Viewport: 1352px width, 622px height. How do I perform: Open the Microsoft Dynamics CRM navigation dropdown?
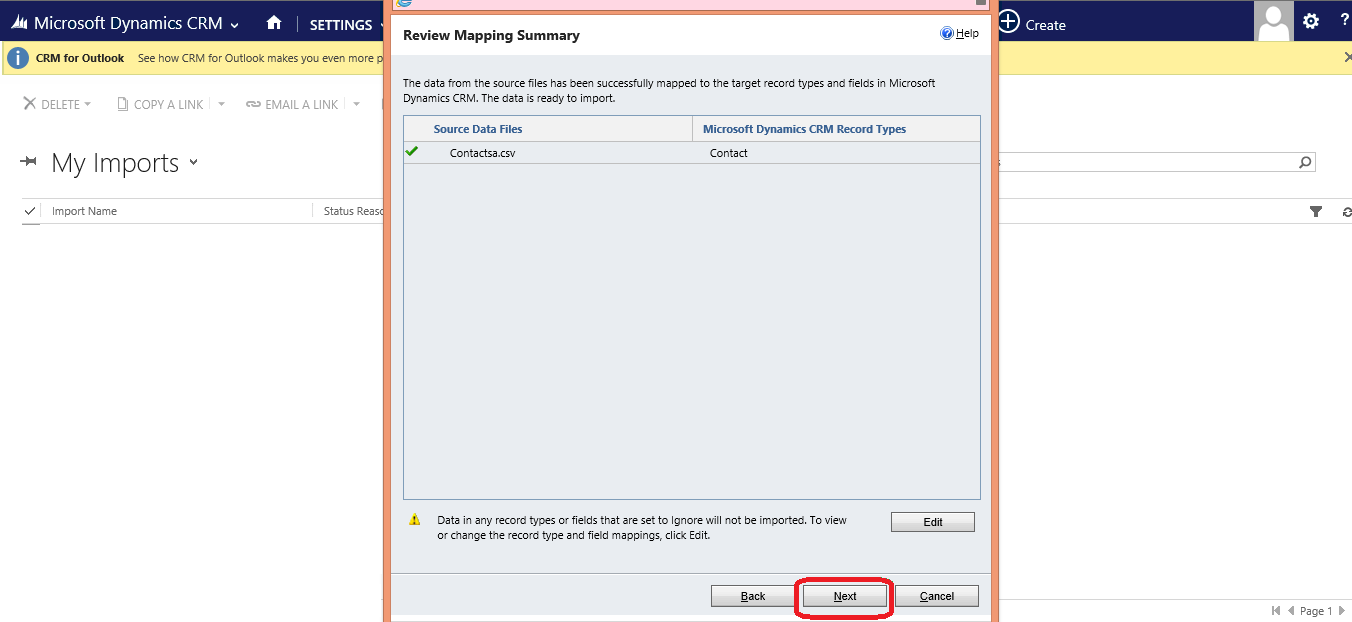235,25
